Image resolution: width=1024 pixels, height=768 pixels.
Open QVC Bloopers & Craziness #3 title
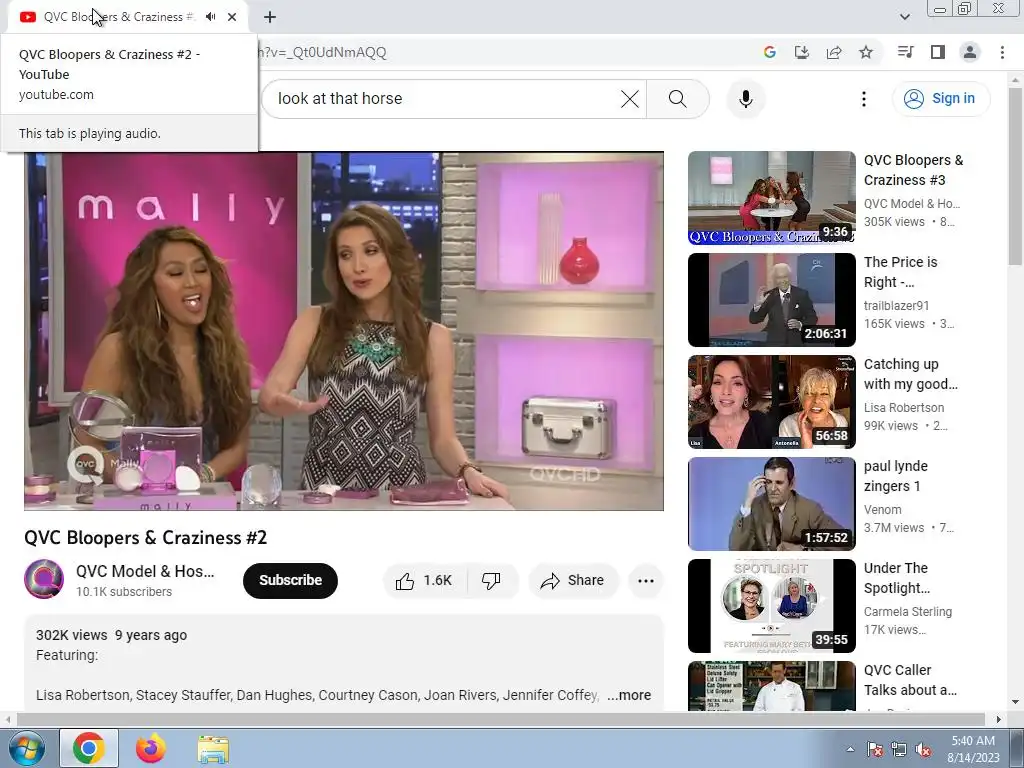913,170
